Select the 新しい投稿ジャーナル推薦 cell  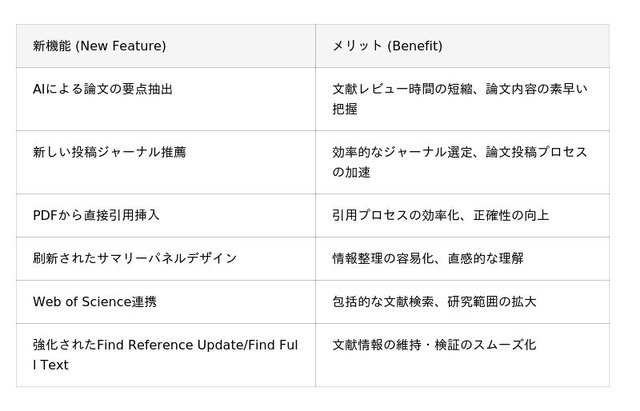[x=109, y=152]
